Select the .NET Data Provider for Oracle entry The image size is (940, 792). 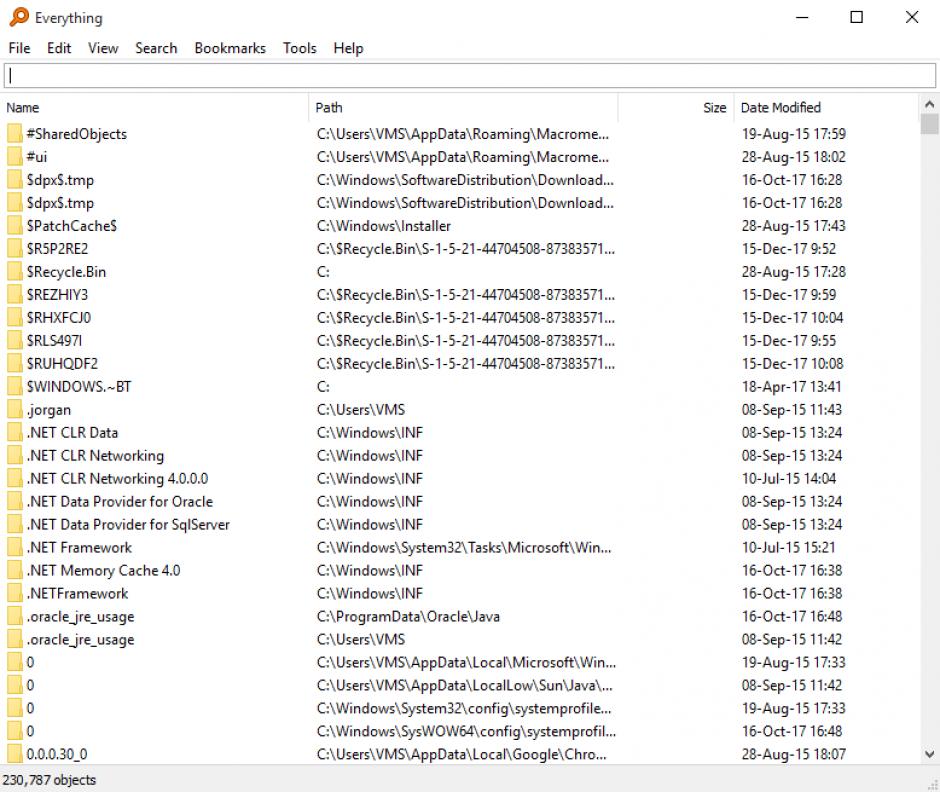pos(119,502)
